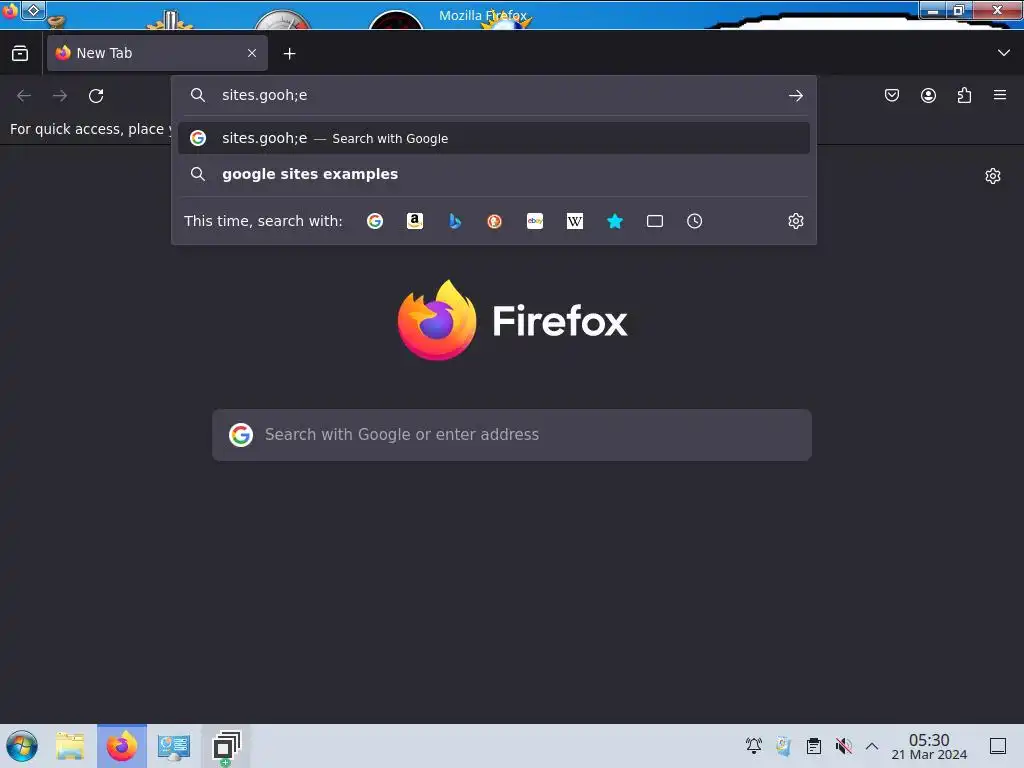Screen dimensions: 1024x768
Task: Open search settings gear in the suggestion panel
Action: 795,221
